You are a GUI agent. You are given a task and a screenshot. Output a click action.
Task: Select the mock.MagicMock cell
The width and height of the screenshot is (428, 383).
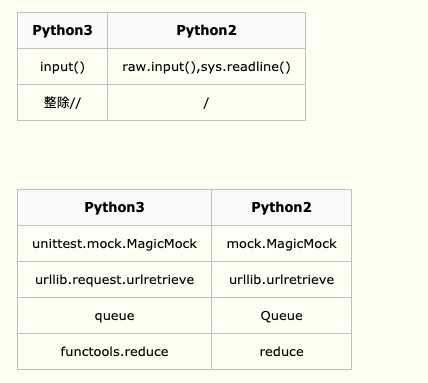pos(281,244)
